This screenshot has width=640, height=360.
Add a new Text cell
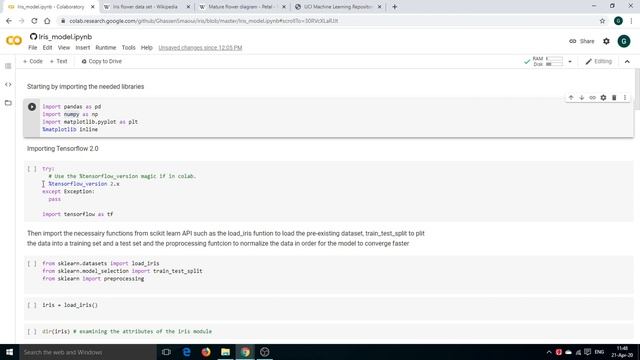58,61
